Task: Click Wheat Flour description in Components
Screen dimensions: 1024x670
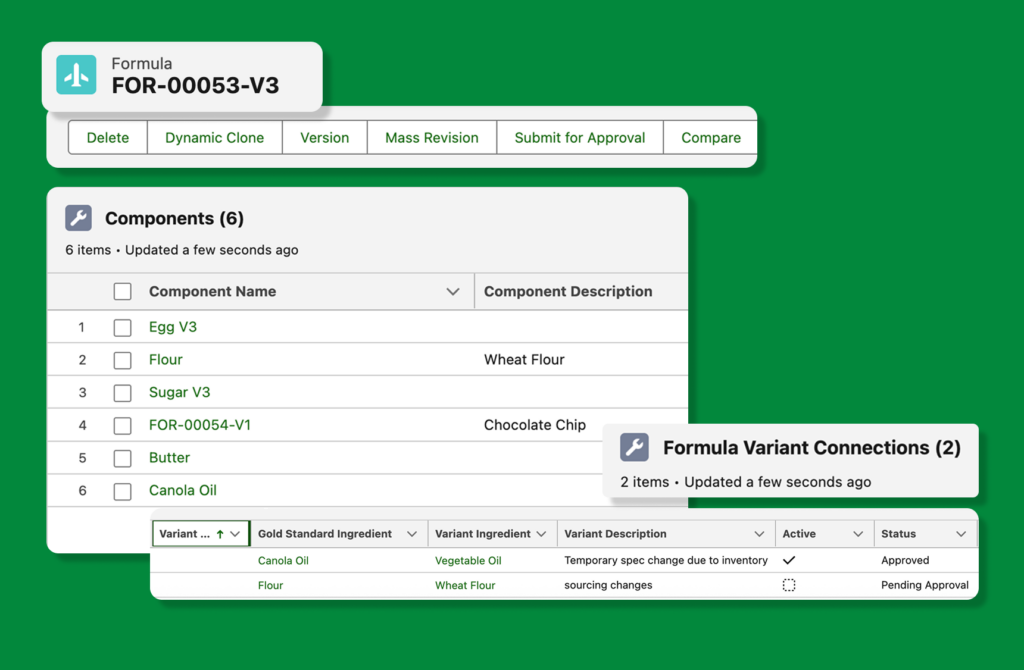Action: tap(524, 360)
